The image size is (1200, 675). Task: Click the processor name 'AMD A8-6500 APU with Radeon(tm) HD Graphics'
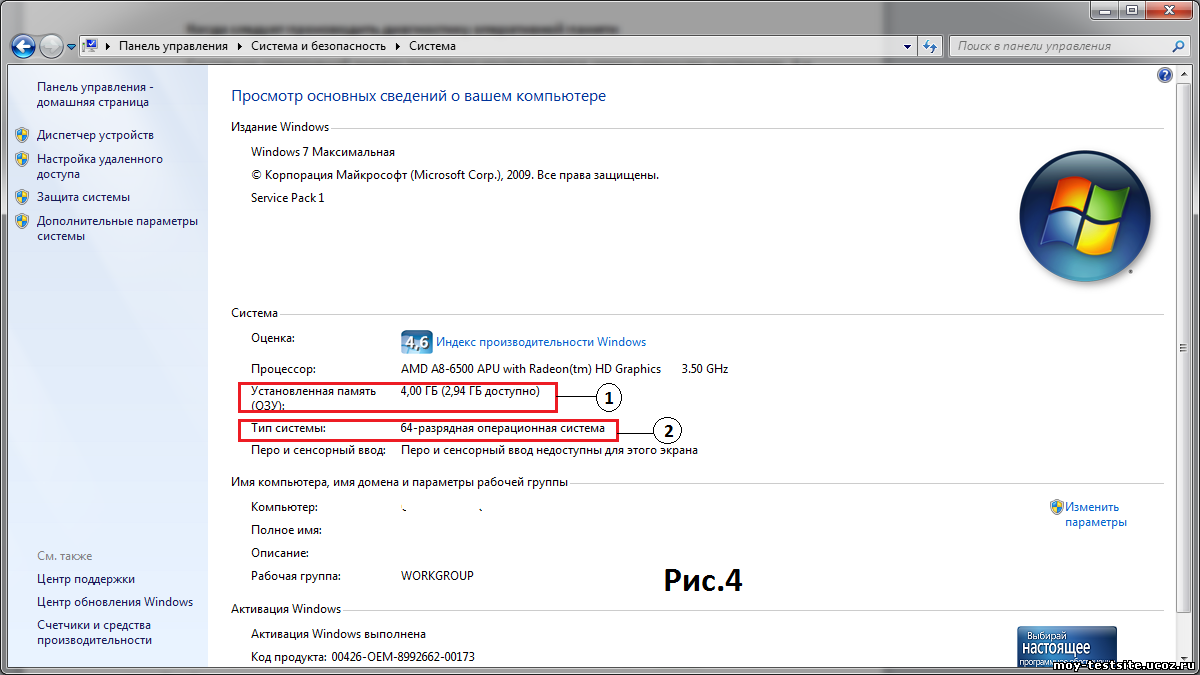point(531,369)
